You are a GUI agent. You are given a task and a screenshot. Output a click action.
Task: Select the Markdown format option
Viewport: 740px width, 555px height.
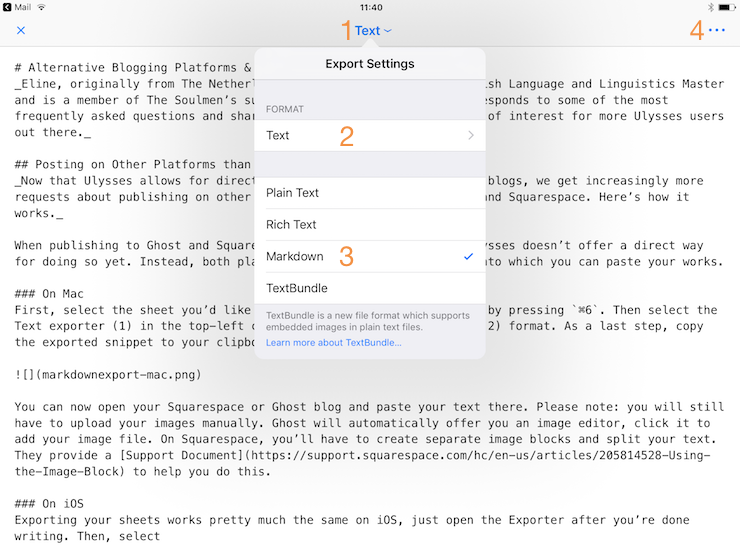[370, 256]
